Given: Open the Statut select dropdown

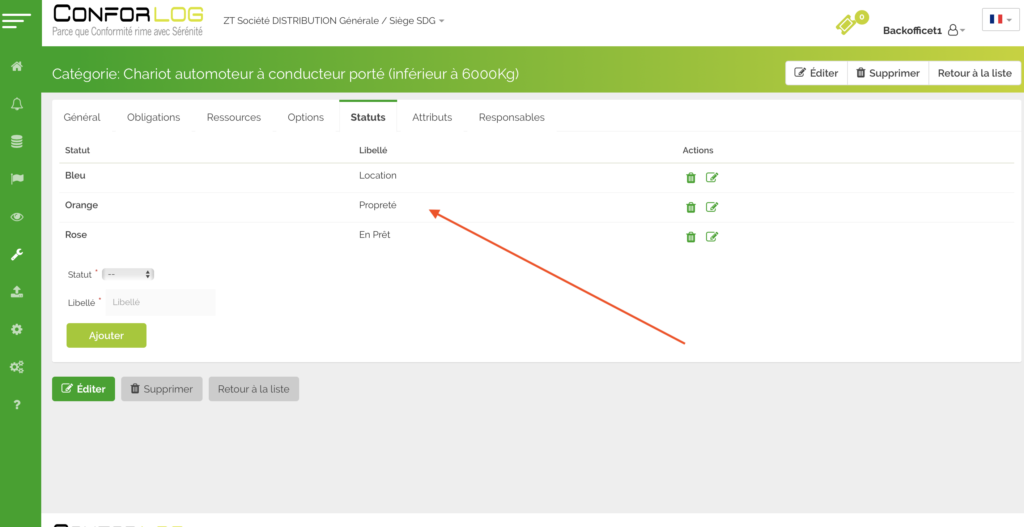Looking at the screenshot, I should coord(128,274).
